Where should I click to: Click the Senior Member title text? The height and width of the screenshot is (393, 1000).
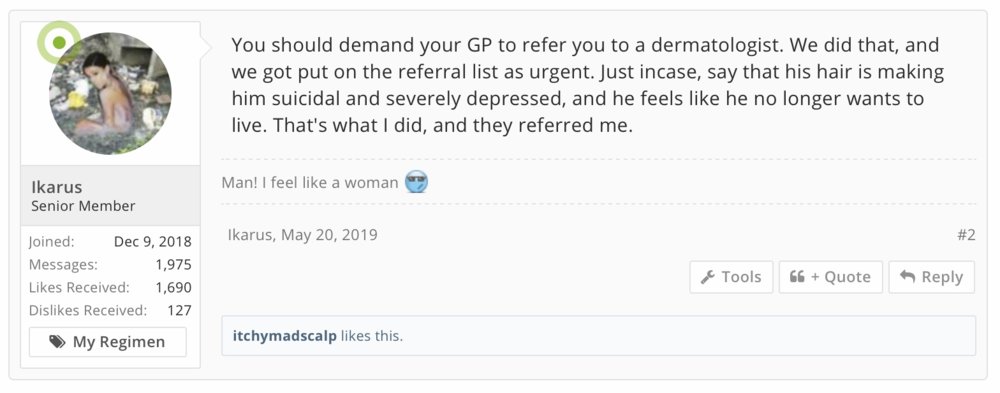pyautogui.click(x=83, y=206)
